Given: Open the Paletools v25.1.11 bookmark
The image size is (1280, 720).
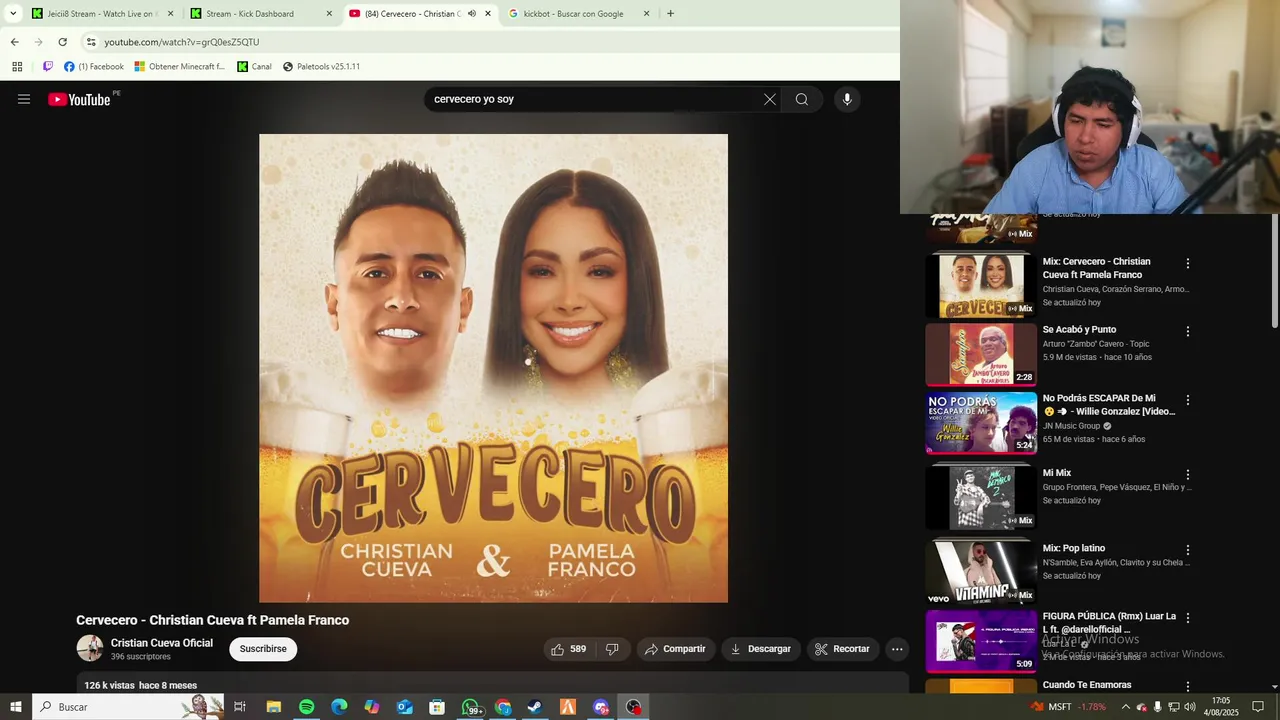Looking at the screenshot, I should pyautogui.click(x=321, y=67).
